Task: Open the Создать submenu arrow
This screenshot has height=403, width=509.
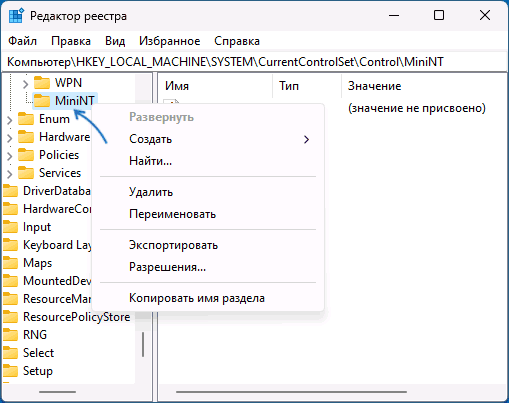Action: coord(306,139)
